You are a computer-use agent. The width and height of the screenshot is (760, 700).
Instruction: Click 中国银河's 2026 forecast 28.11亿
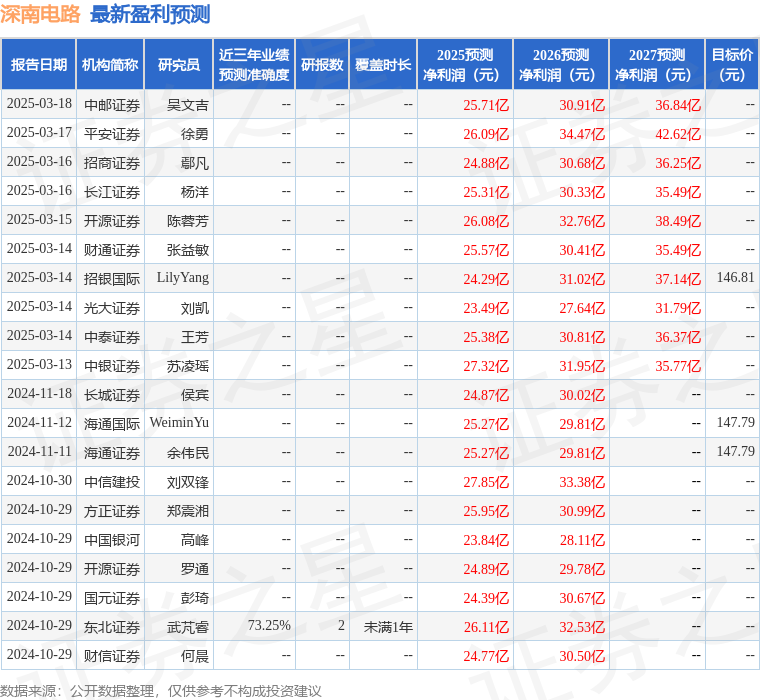[x=582, y=540]
